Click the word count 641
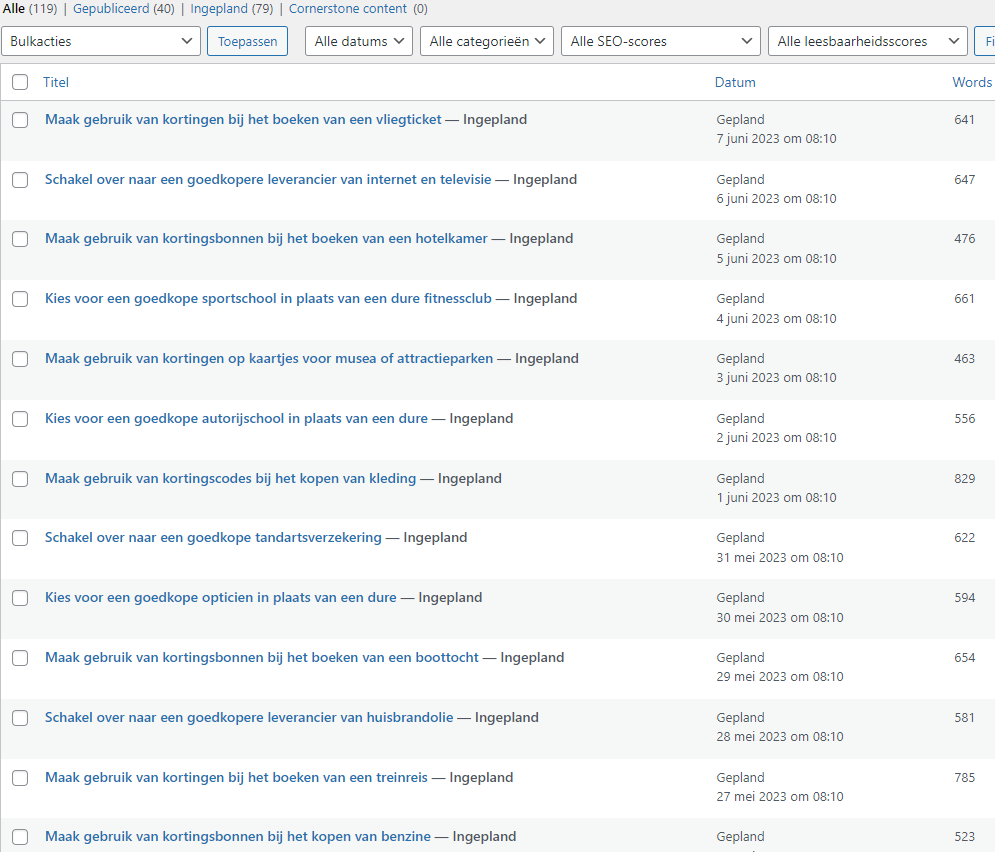Screen dimensions: 995x852 [964, 119]
